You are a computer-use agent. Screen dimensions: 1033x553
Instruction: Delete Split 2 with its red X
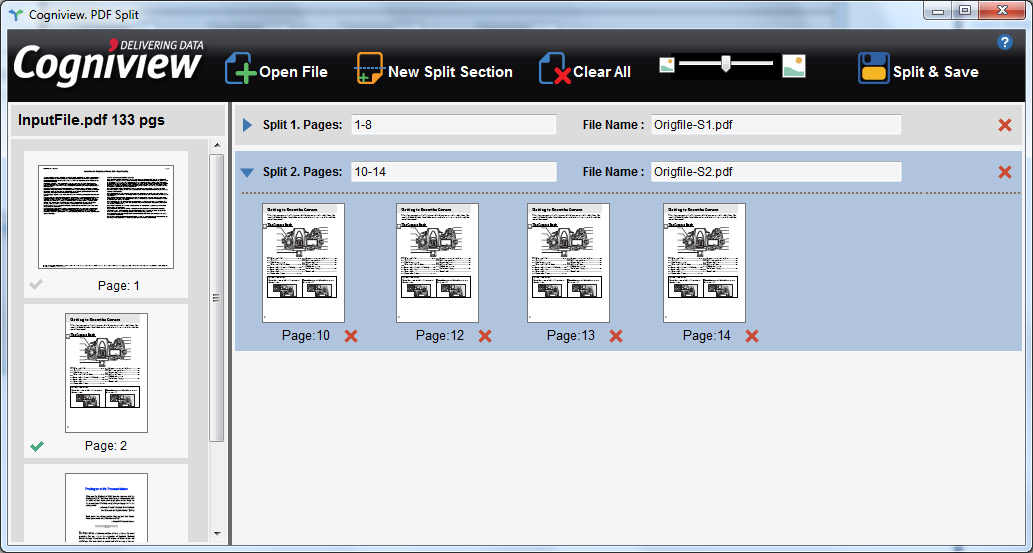[x=1005, y=172]
